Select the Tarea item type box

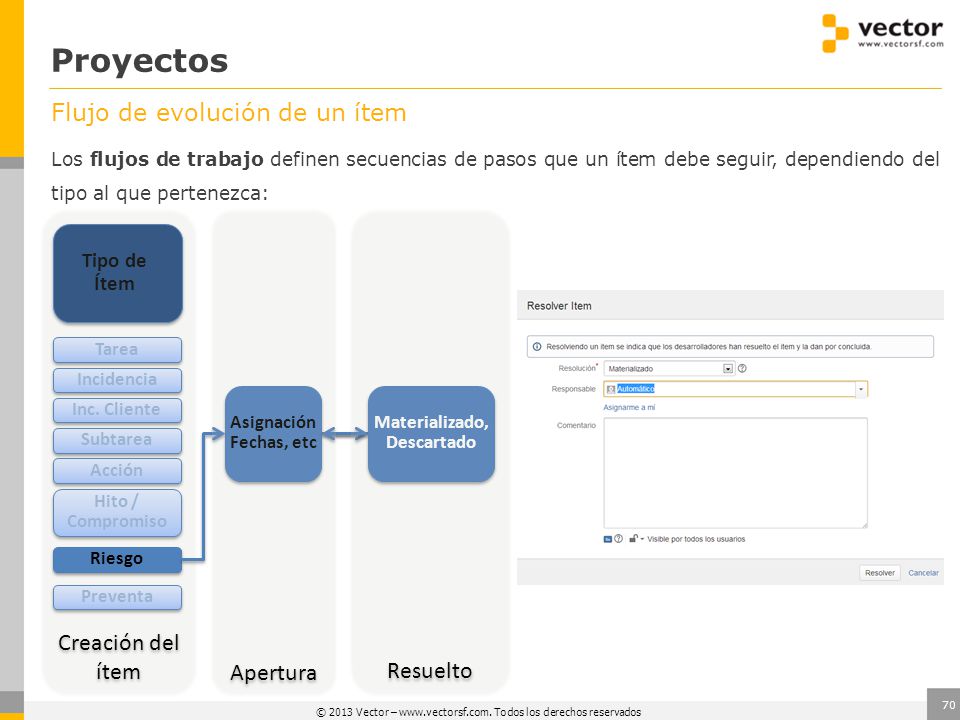118,350
